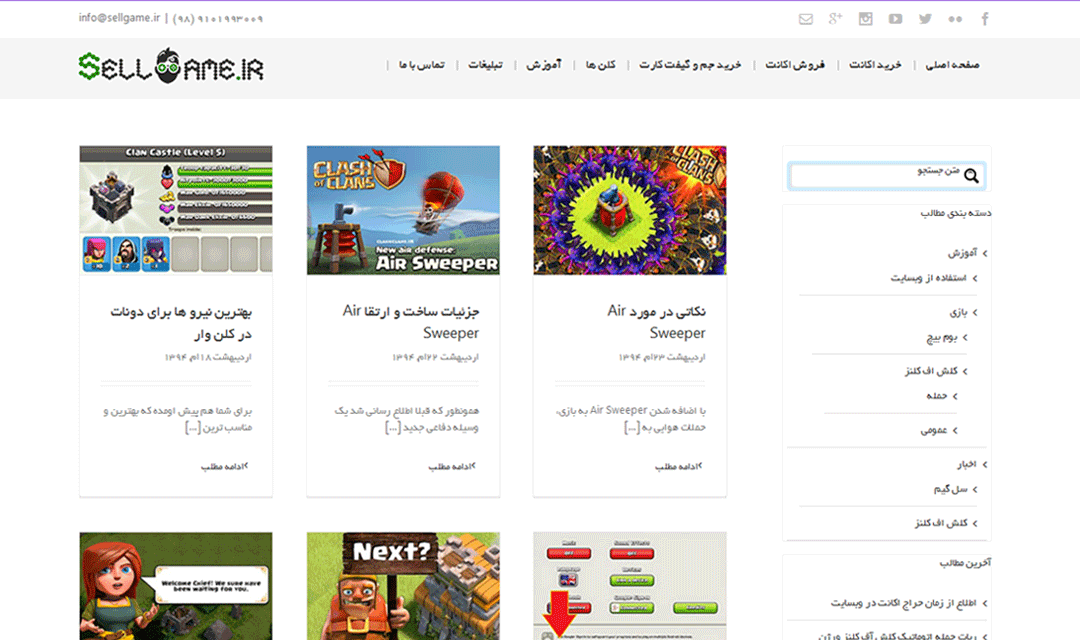Screen dimensions: 1080x640
Task: Open article title جزئیات ساخت و ارتقا Air Sweeper
Action: [x=411, y=322]
